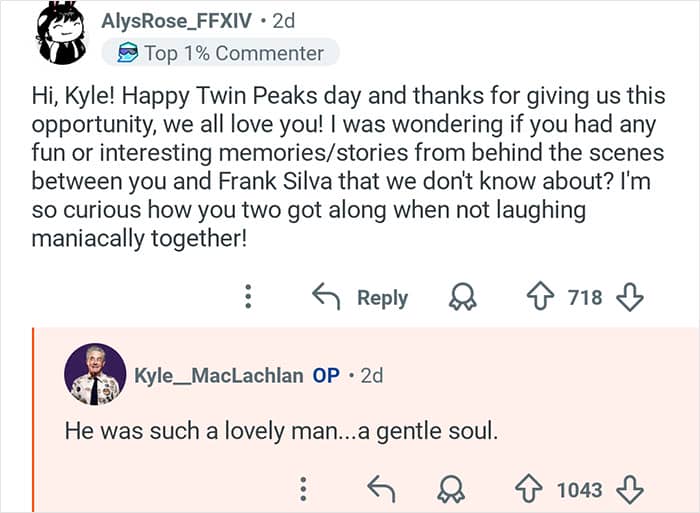Downvote Kyle__MacLachlan's reply
The height and width of the screenshot is (513, 700).
pyautogui.click(x=630, y=489)
